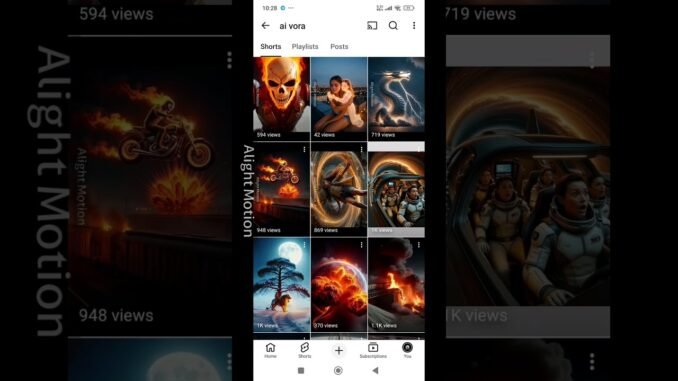Tap Android recent apps square button
The width and height of the screenshot is (678, 381).
301,371
